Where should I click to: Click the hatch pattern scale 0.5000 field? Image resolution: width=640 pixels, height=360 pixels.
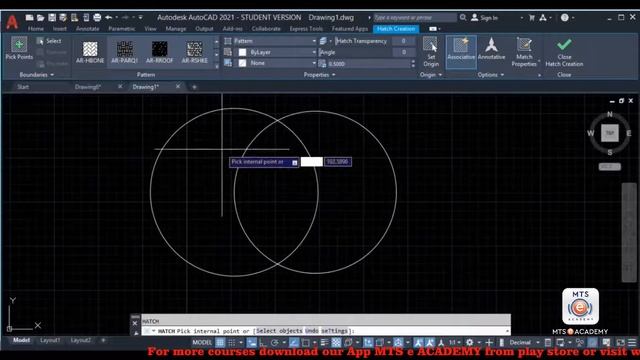tap(368, 64)
